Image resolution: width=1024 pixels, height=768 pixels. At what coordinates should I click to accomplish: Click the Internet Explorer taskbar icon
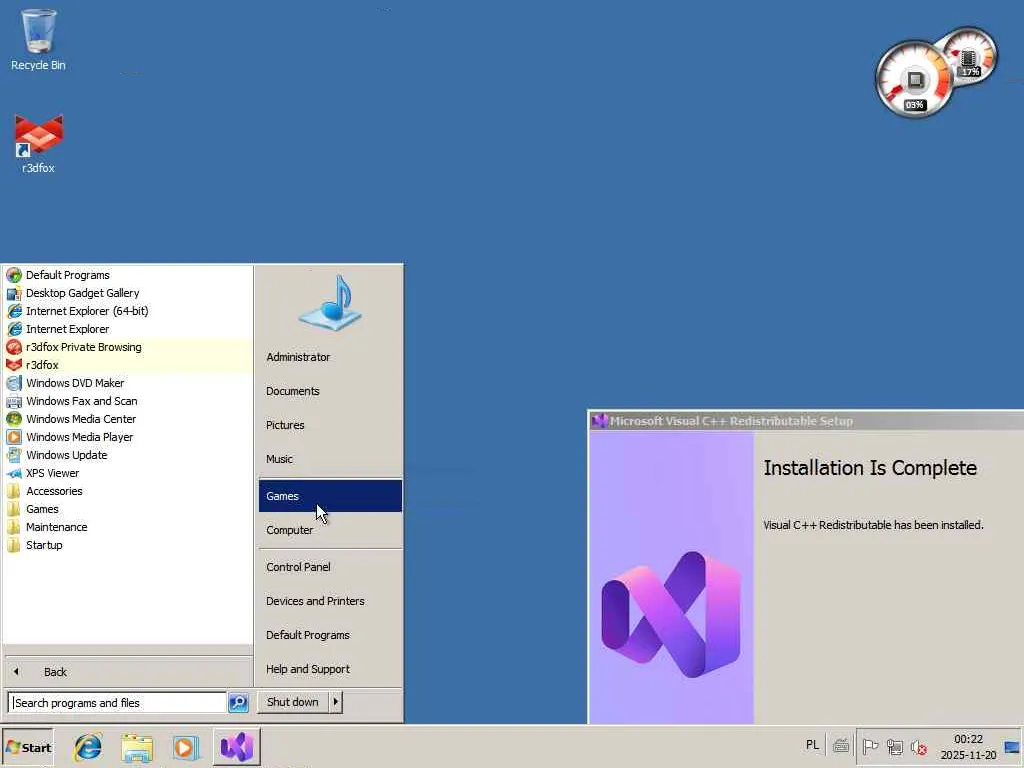point(88,747)
